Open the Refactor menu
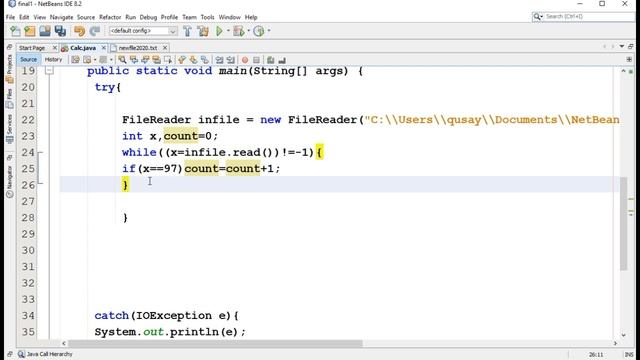This screenshot has height=360, width=640. pyautogui.click(x=110, y=17)
